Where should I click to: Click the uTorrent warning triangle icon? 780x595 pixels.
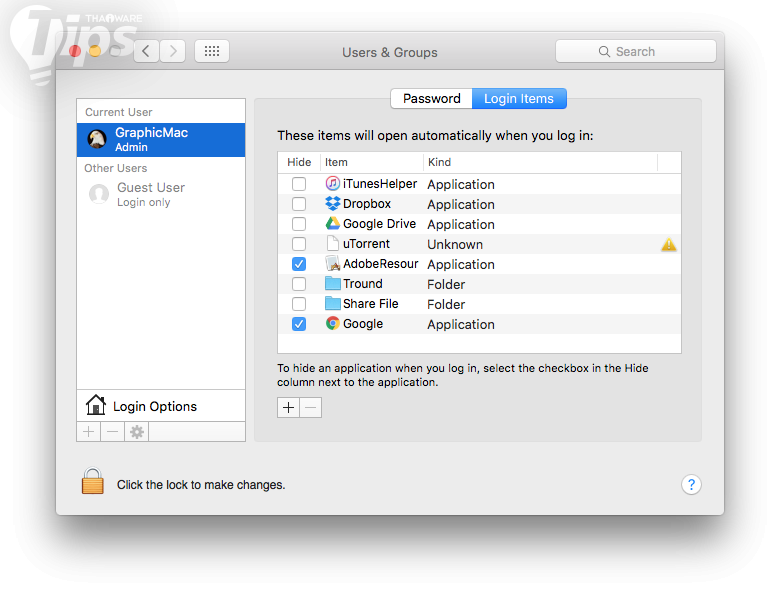(x=669, y=244)
